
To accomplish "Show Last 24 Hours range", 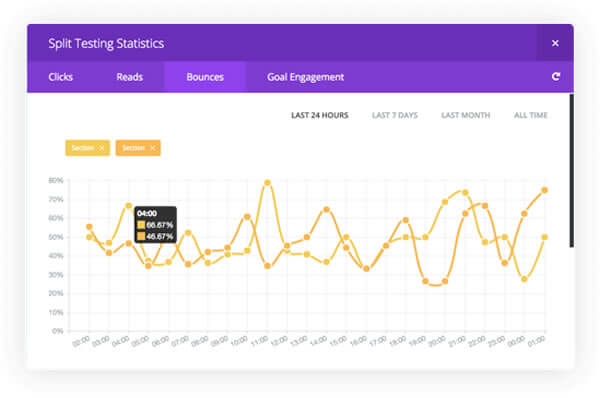I will pos(320,115).
